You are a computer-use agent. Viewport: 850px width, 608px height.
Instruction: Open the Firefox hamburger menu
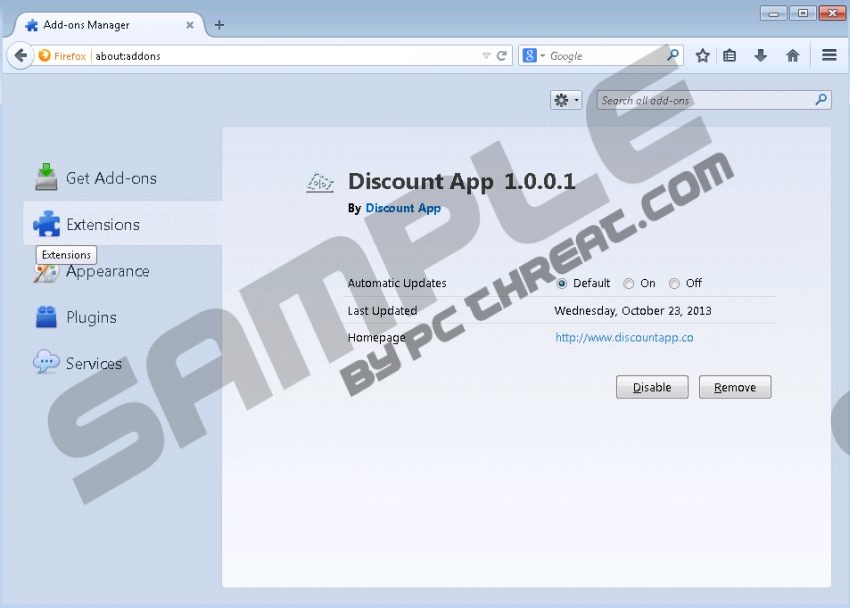click(829, 56)
